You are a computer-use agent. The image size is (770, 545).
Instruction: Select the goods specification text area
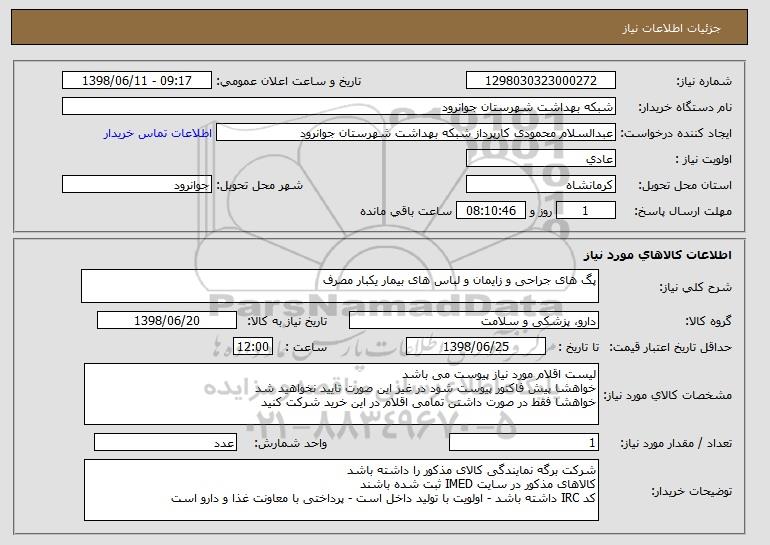point(341,394)
